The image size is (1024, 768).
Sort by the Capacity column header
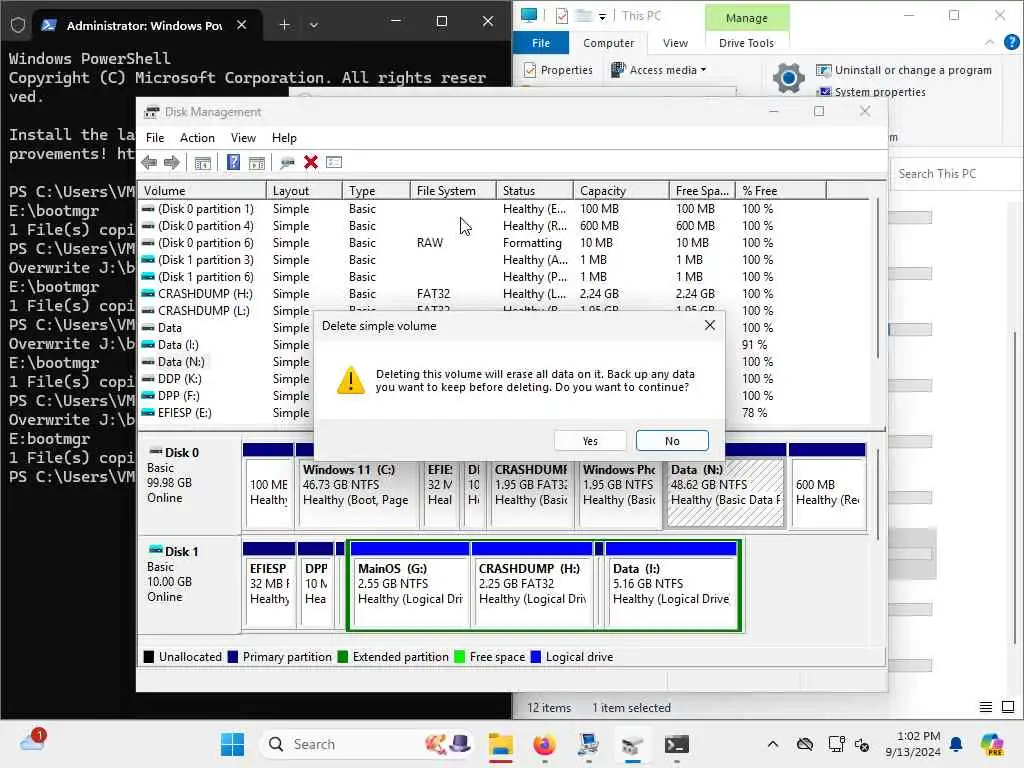[621, 191]
